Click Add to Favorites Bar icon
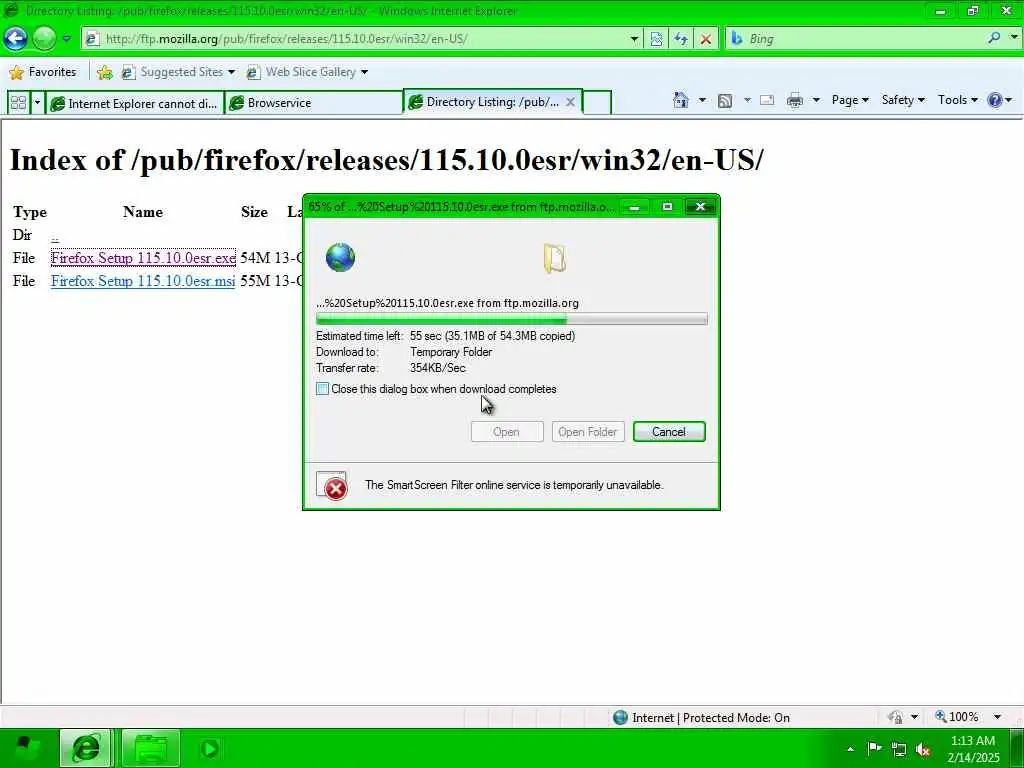This screenshot has height=768, width=1024. click(104, 72)
